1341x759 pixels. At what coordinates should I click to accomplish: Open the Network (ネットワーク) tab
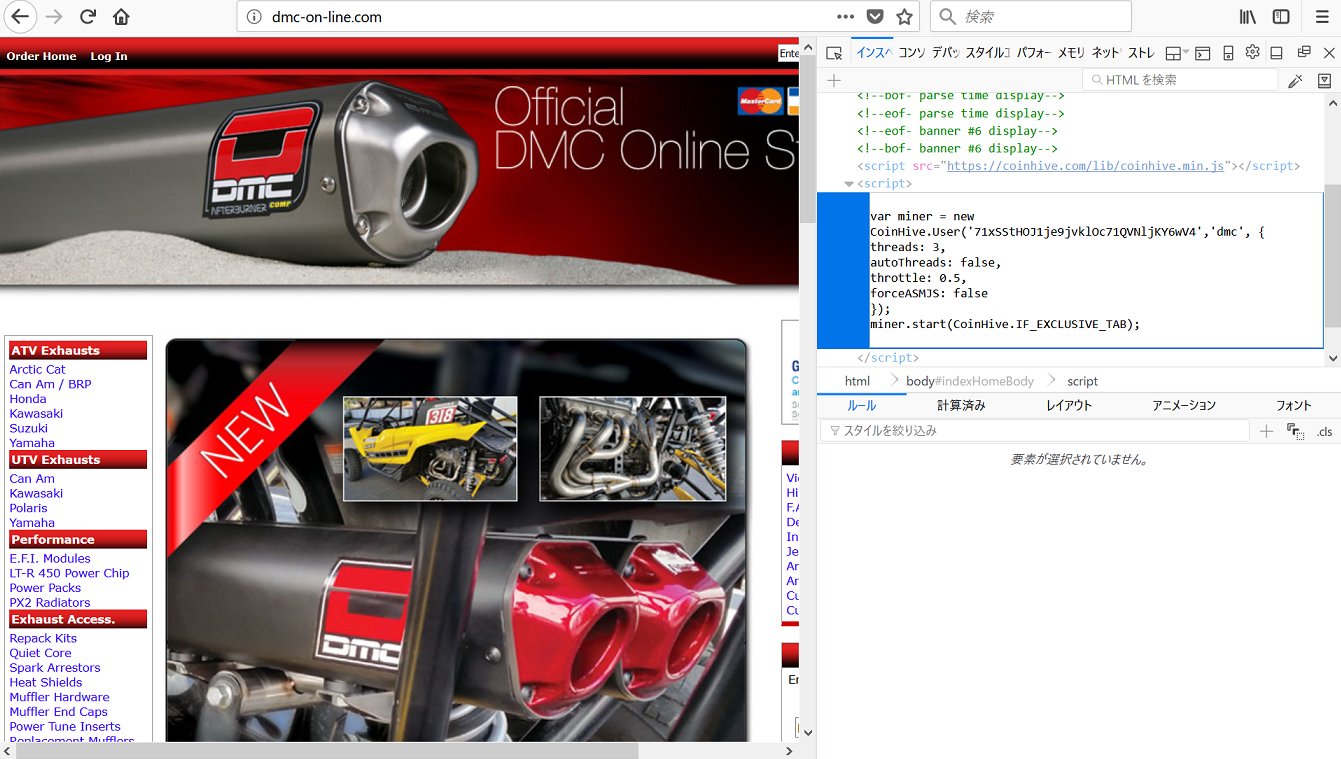pos(1105,53)
